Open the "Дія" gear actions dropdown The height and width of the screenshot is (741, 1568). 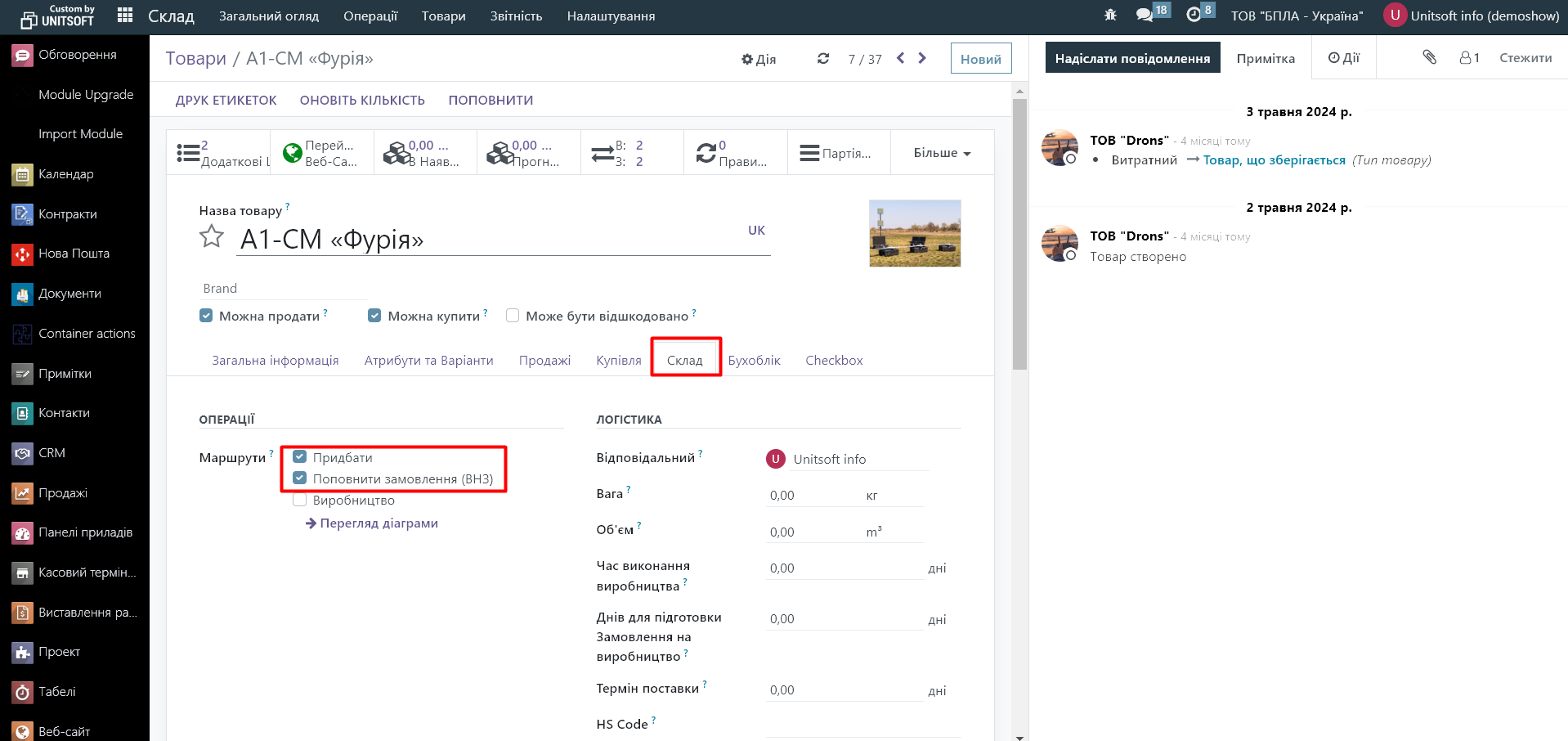[759, 59]
